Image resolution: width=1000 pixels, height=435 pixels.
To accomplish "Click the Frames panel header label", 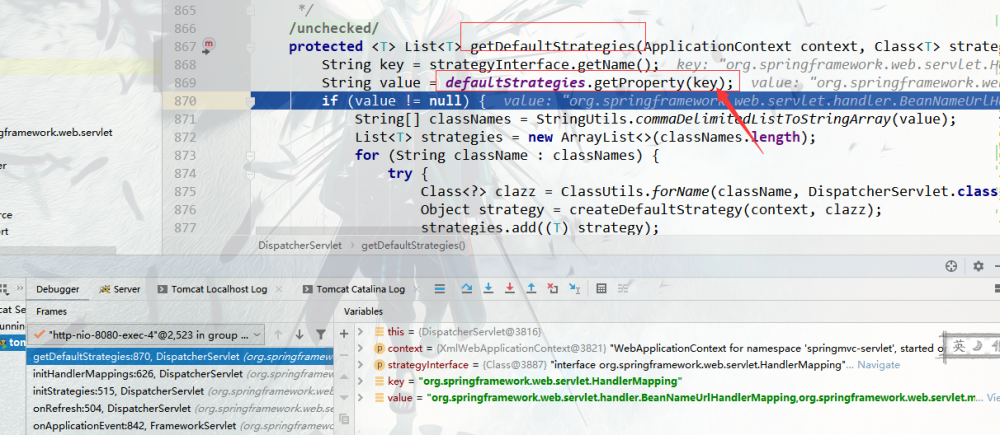I will point(51,311).
